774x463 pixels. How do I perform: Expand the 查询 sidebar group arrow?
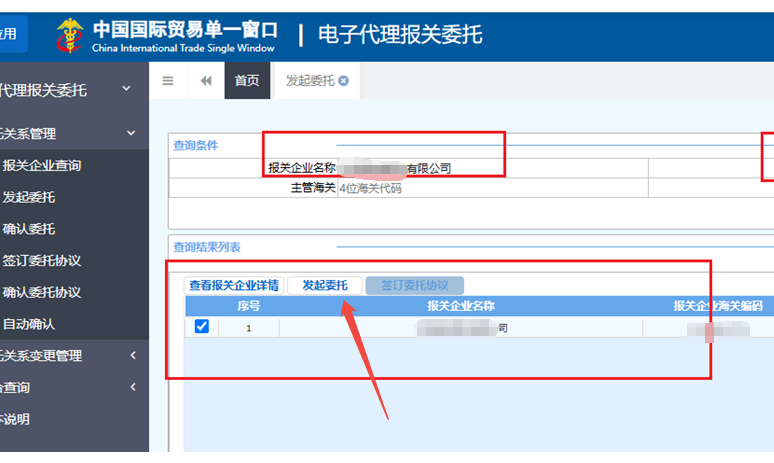tap(133, 387)
